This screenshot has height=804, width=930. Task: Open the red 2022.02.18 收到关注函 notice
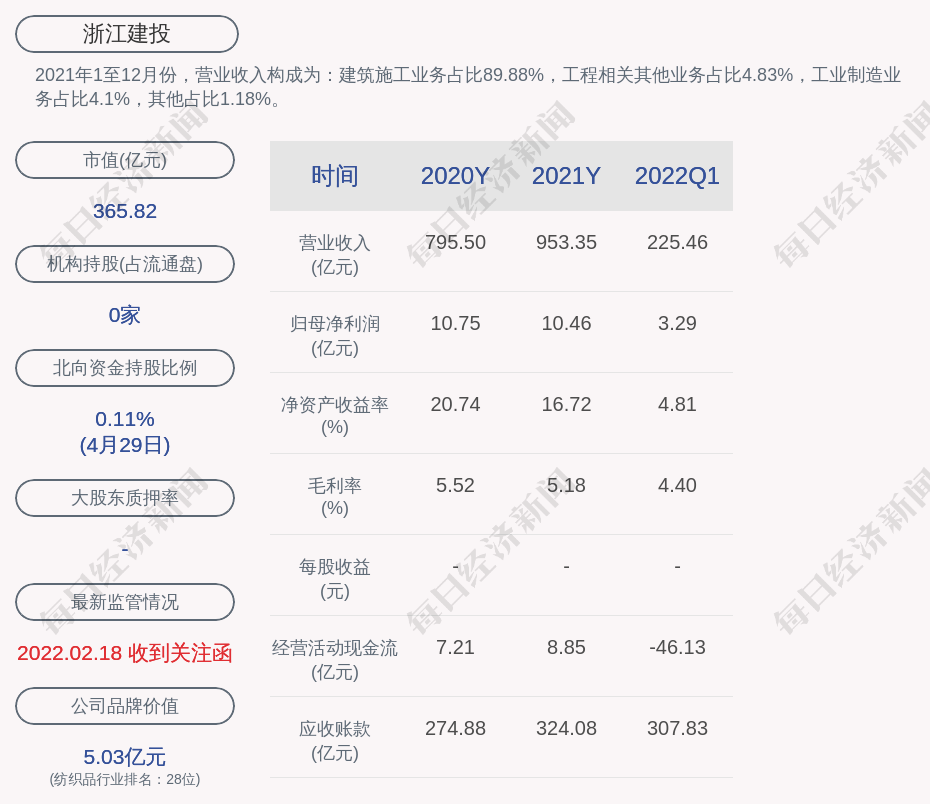coord(125,653)
